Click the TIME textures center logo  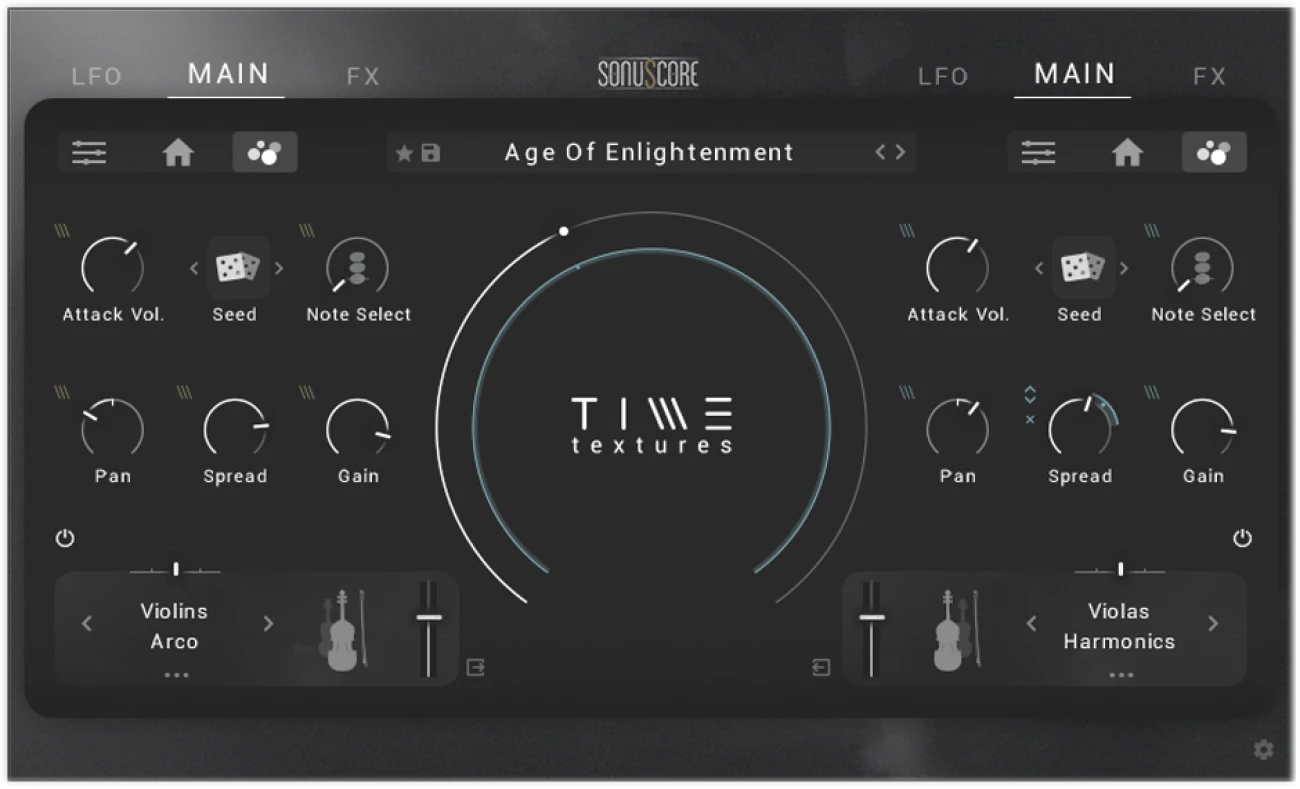click(652, 425)
